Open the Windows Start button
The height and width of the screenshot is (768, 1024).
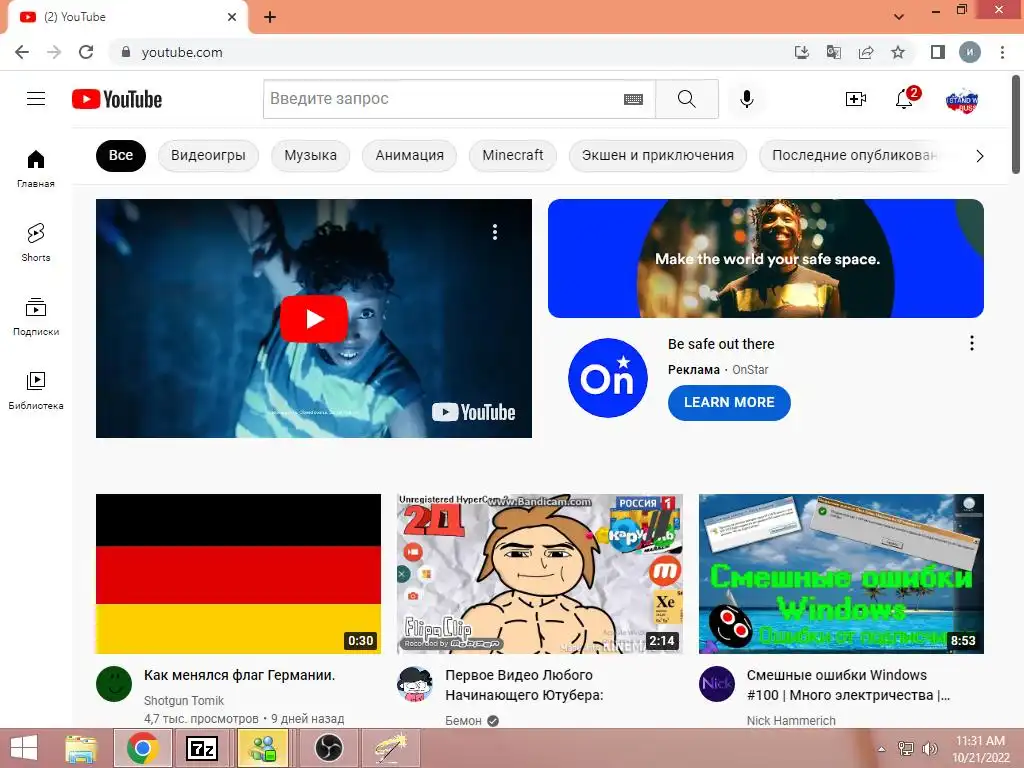pyautogui.click(x=24, y=748)
